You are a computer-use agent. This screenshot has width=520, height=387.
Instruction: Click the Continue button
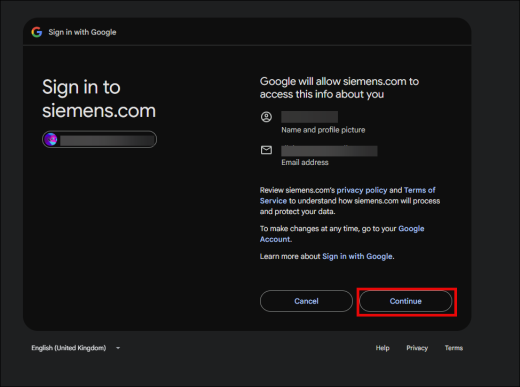[406, 301]
